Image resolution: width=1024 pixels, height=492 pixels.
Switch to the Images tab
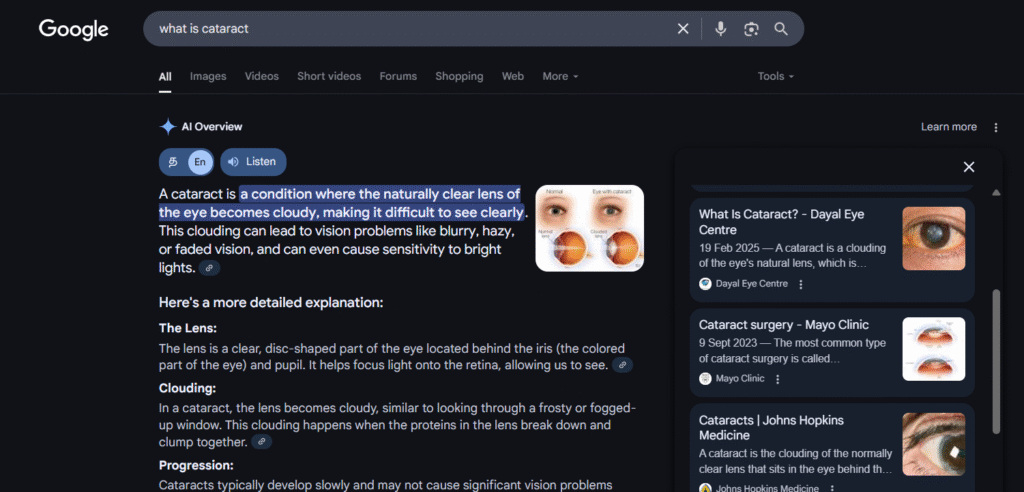click(208, 76)
